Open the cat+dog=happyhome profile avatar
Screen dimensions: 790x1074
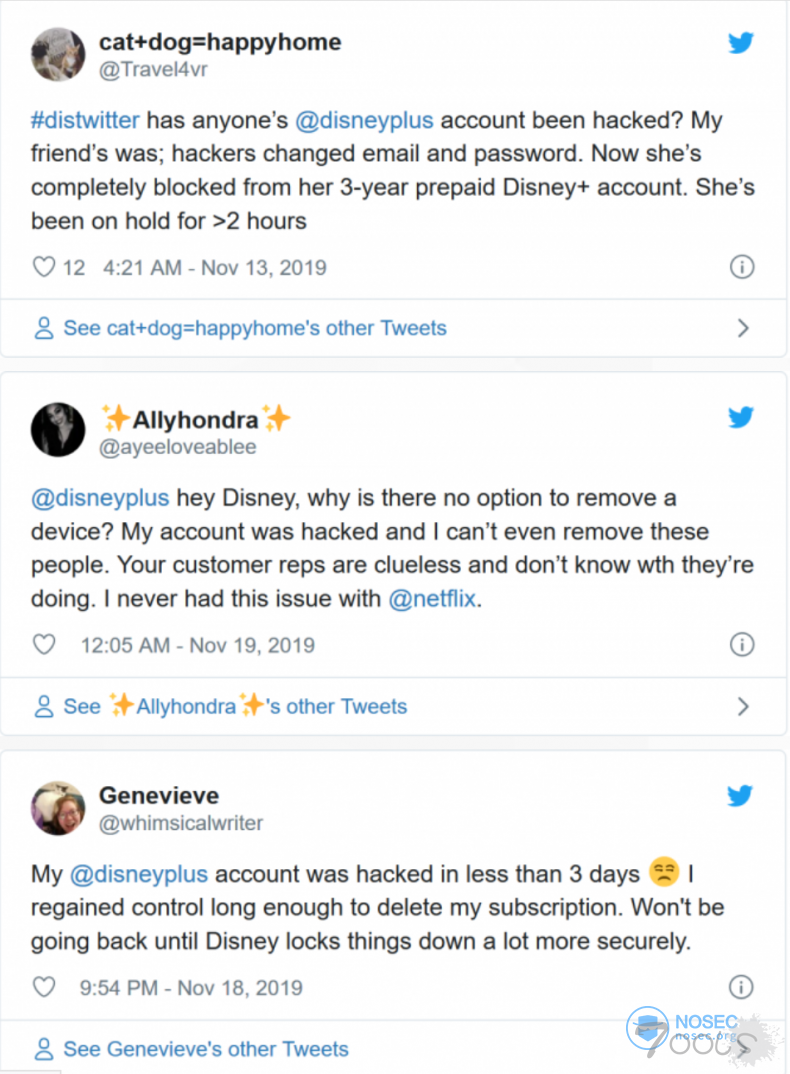[x=58, y=54]
